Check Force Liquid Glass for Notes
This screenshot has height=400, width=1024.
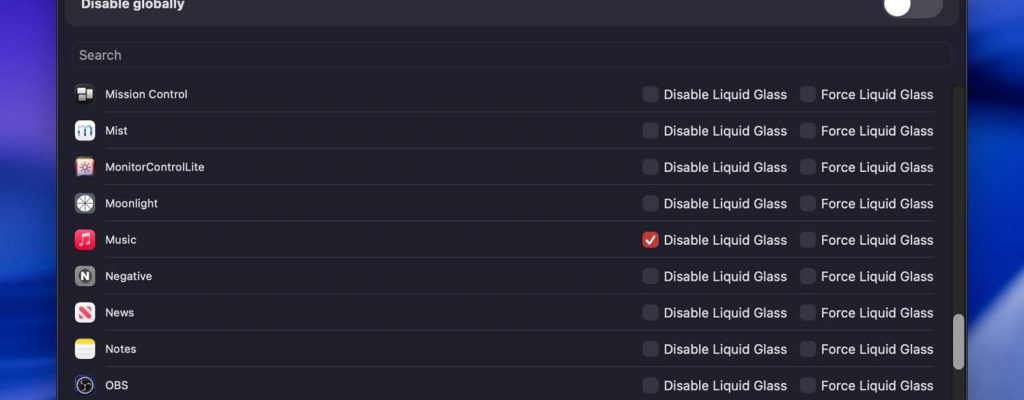pos(808,349)
